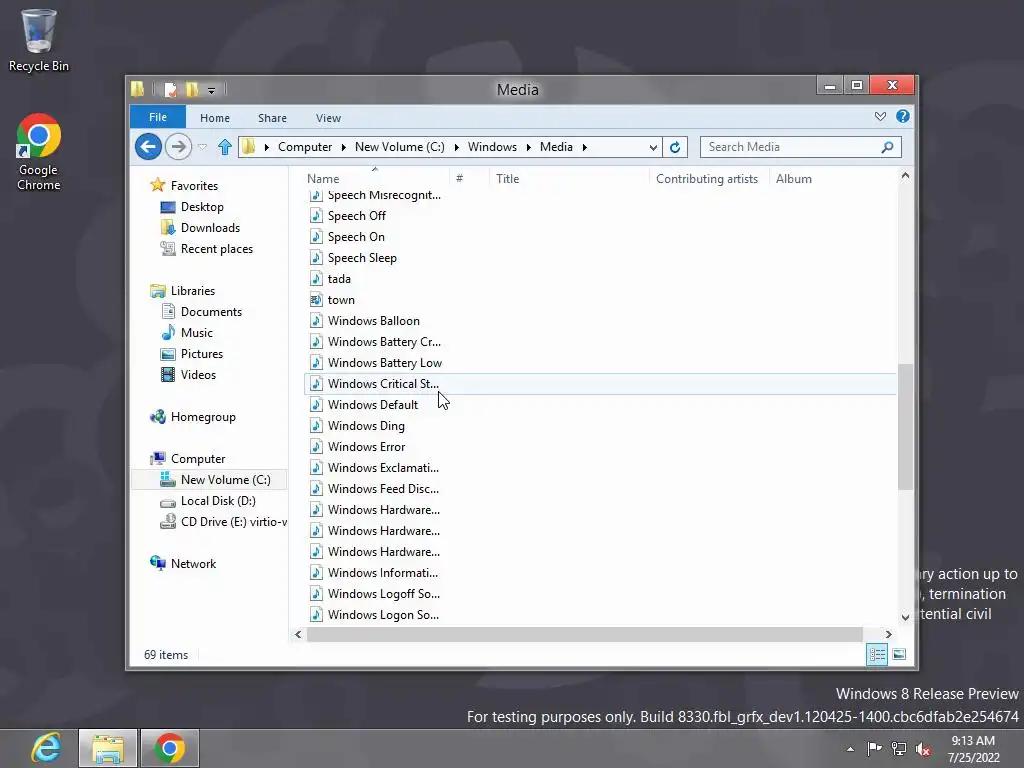Expand breadcrumb arrow after Media
Viewport: 1024px width, 768px height.
584,147
